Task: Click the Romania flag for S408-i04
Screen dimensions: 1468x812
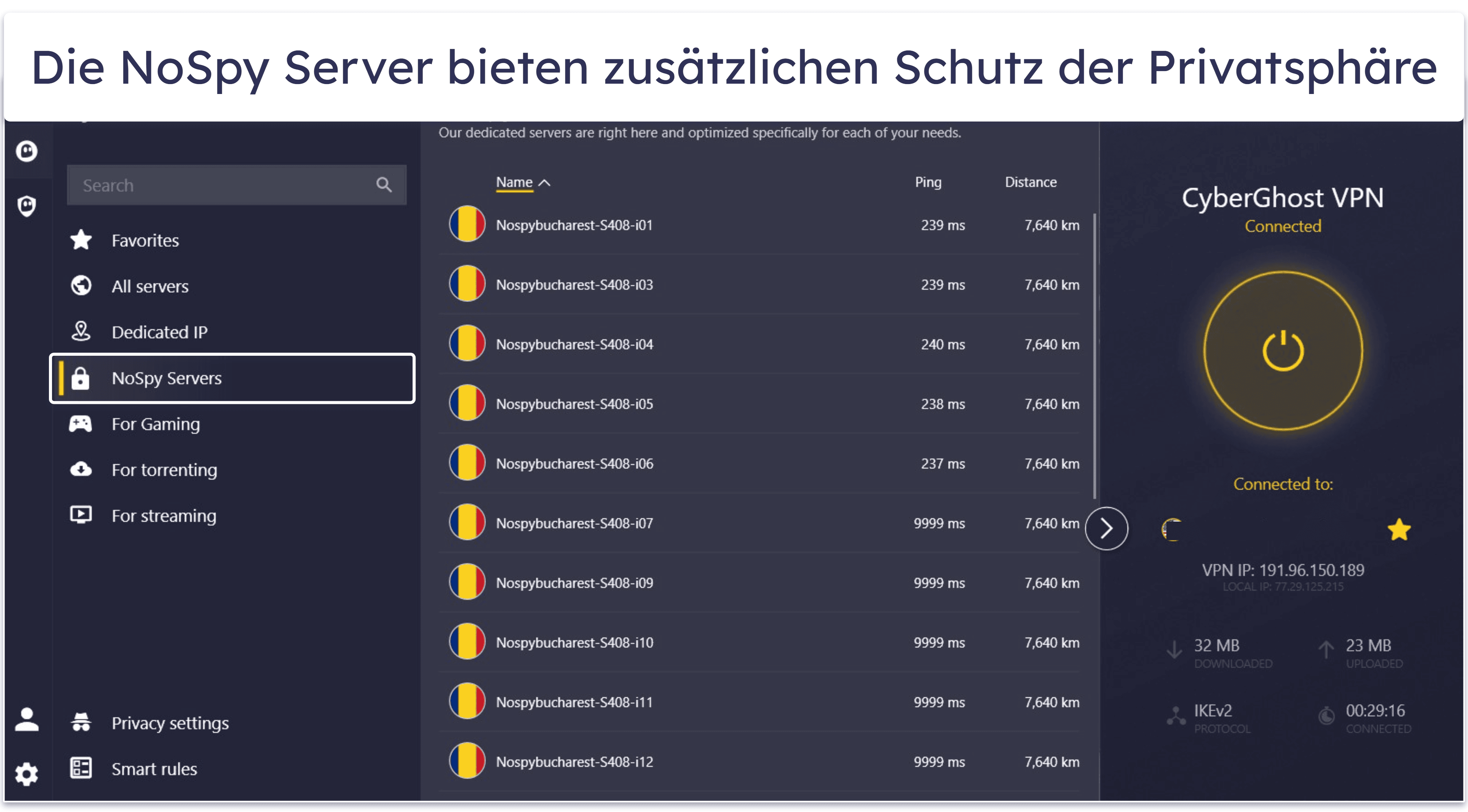Action: [467, 344]
